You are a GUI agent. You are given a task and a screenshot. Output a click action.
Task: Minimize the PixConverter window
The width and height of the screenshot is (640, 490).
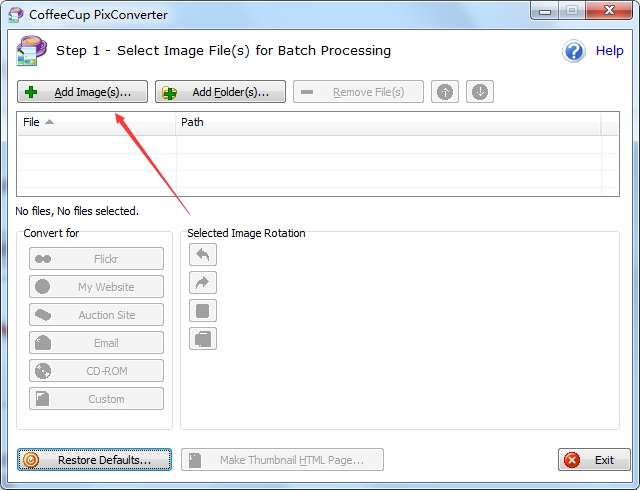pos(545,11)
